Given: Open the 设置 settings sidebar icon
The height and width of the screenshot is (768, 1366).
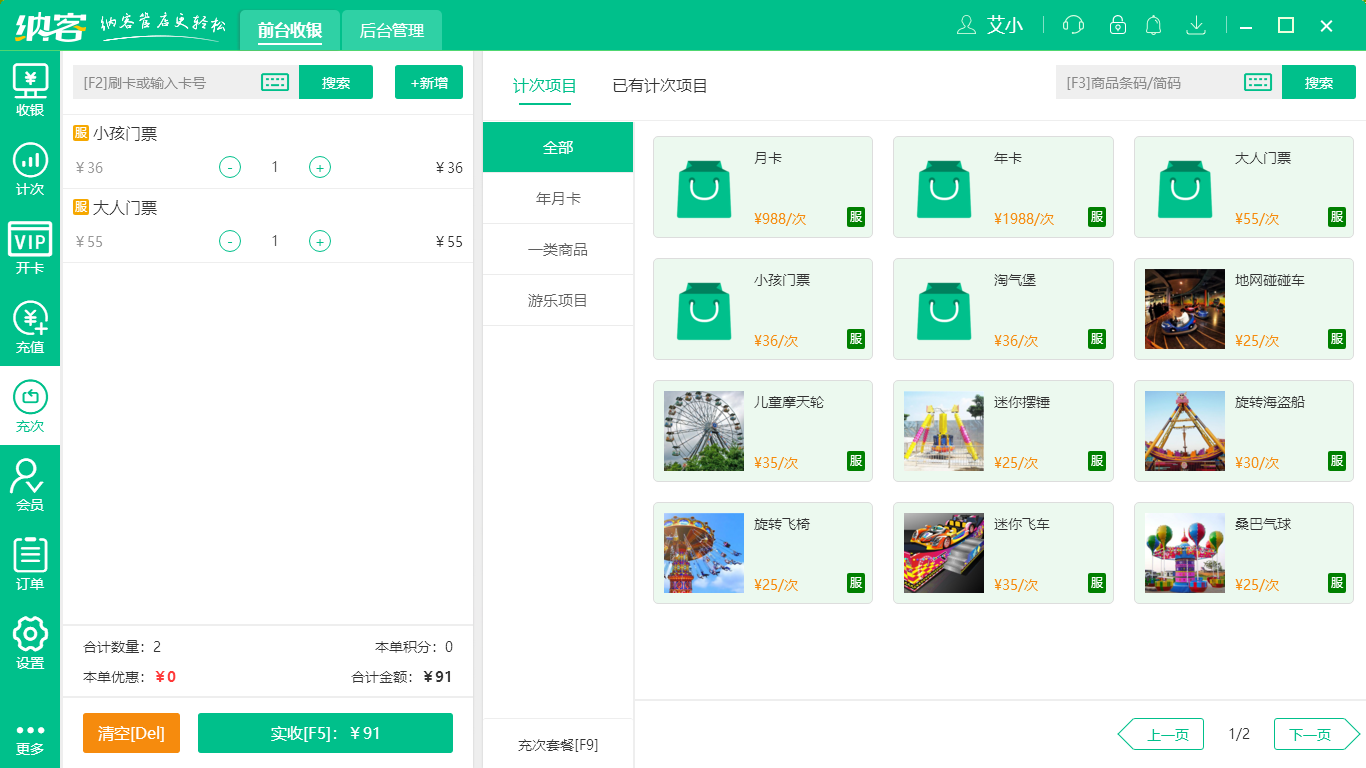Looking at the screenshot, I should pos(30,643).
